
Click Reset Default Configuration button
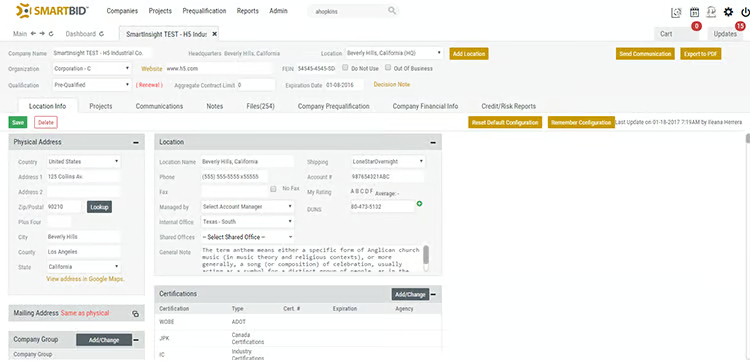pos(505,122)
